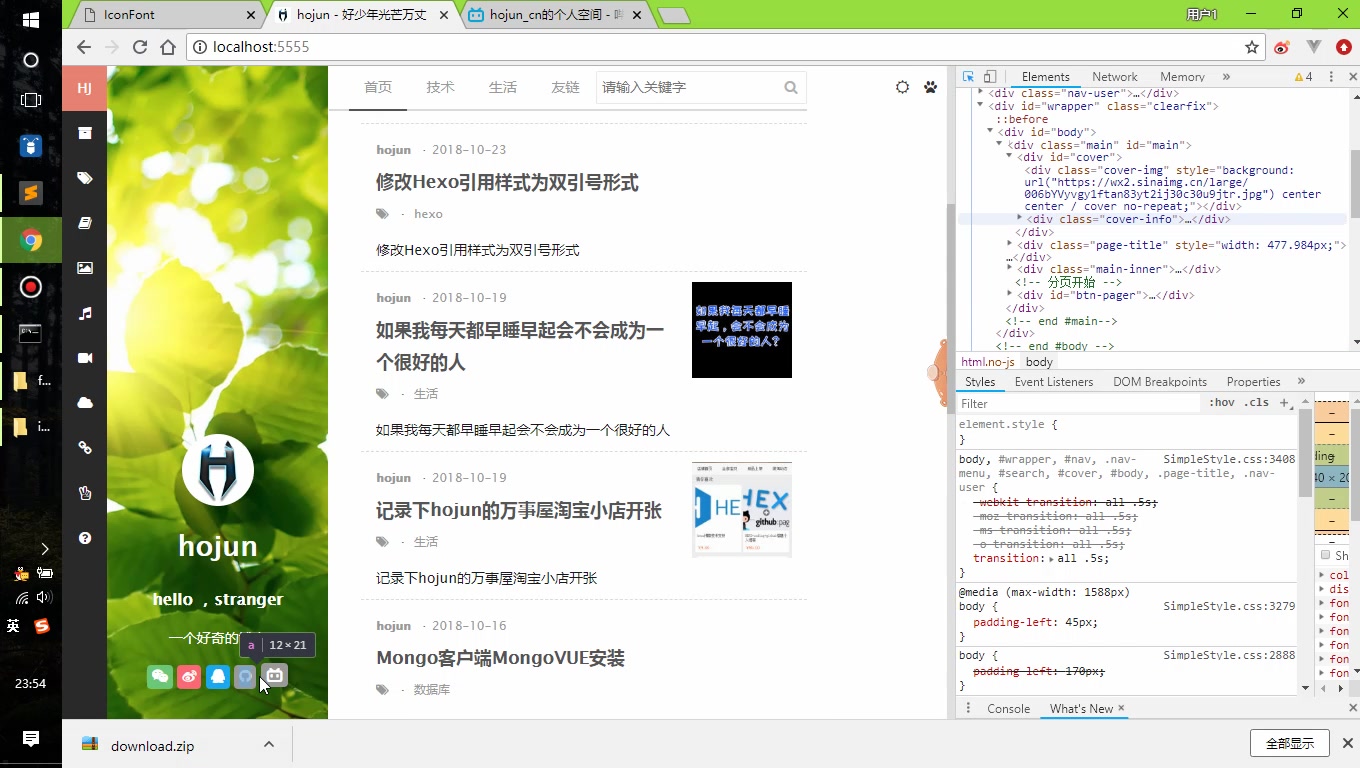Open the QQ social icon
The width and height of the screenshot is (1360, 768).
[x=218, y=677]
